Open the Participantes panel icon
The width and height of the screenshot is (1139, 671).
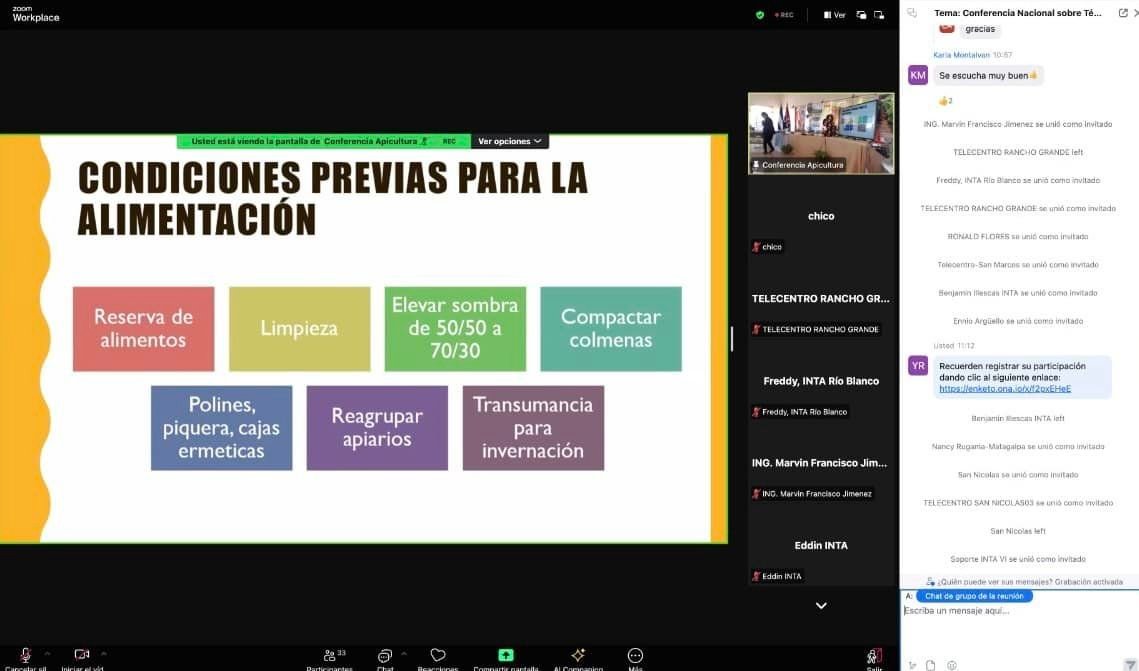(329, 656)
